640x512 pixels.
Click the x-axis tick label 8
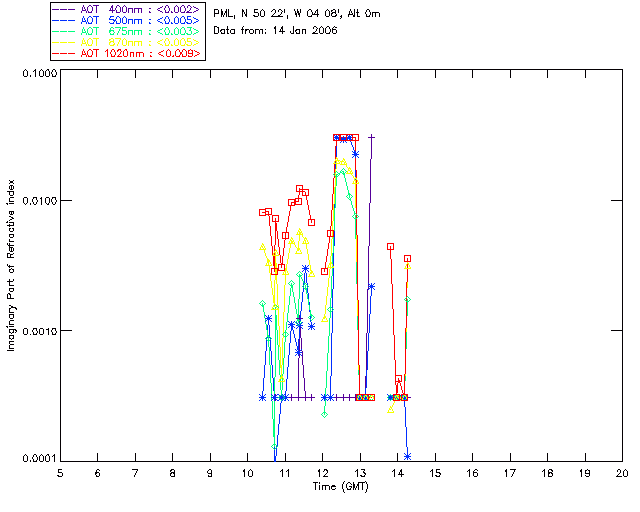coord(173,473)
